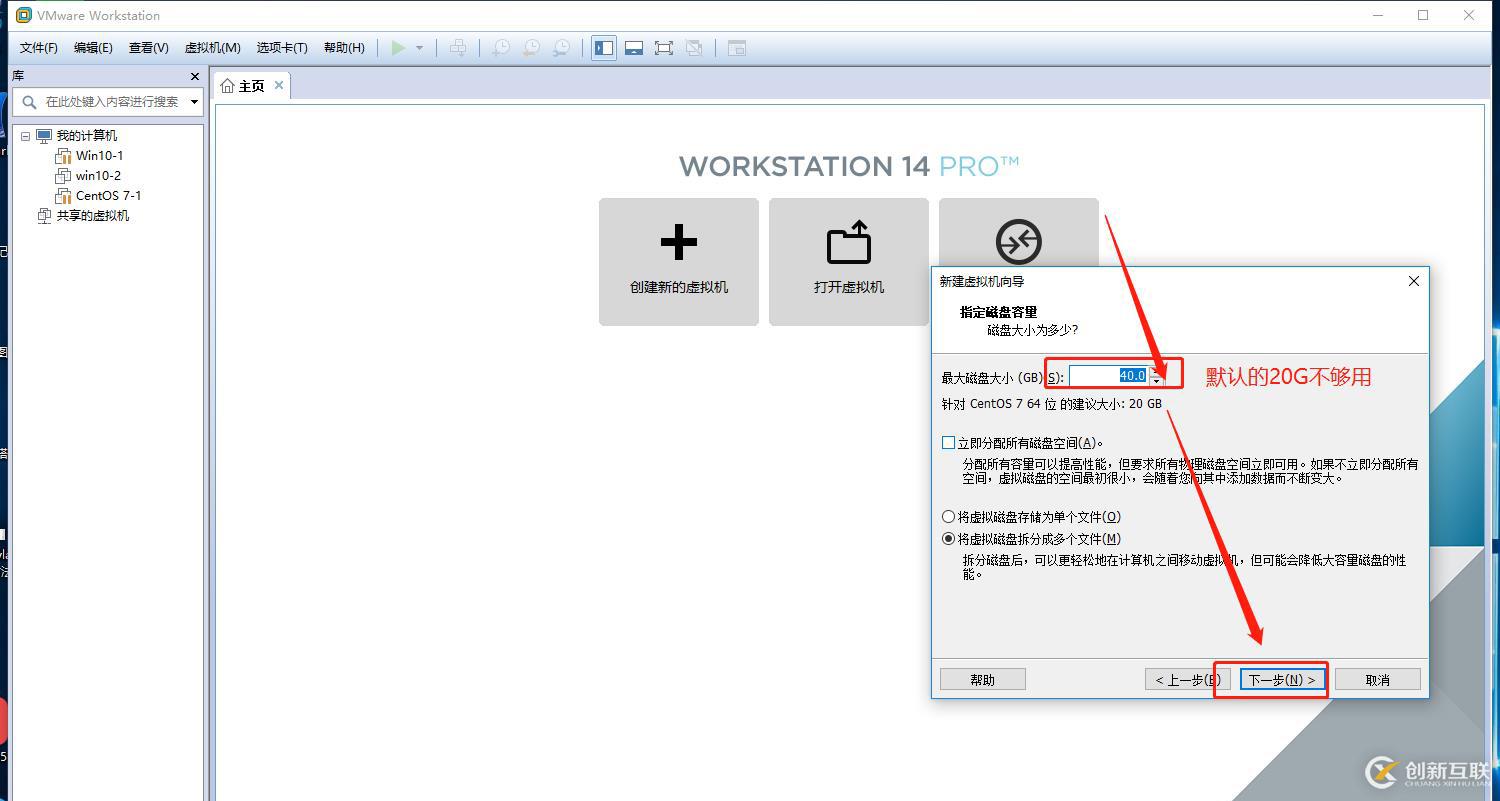Close the 库 library panel
Image resolution: width=1500 pixels, height=801 pixels.
click(x=195, y=76)
